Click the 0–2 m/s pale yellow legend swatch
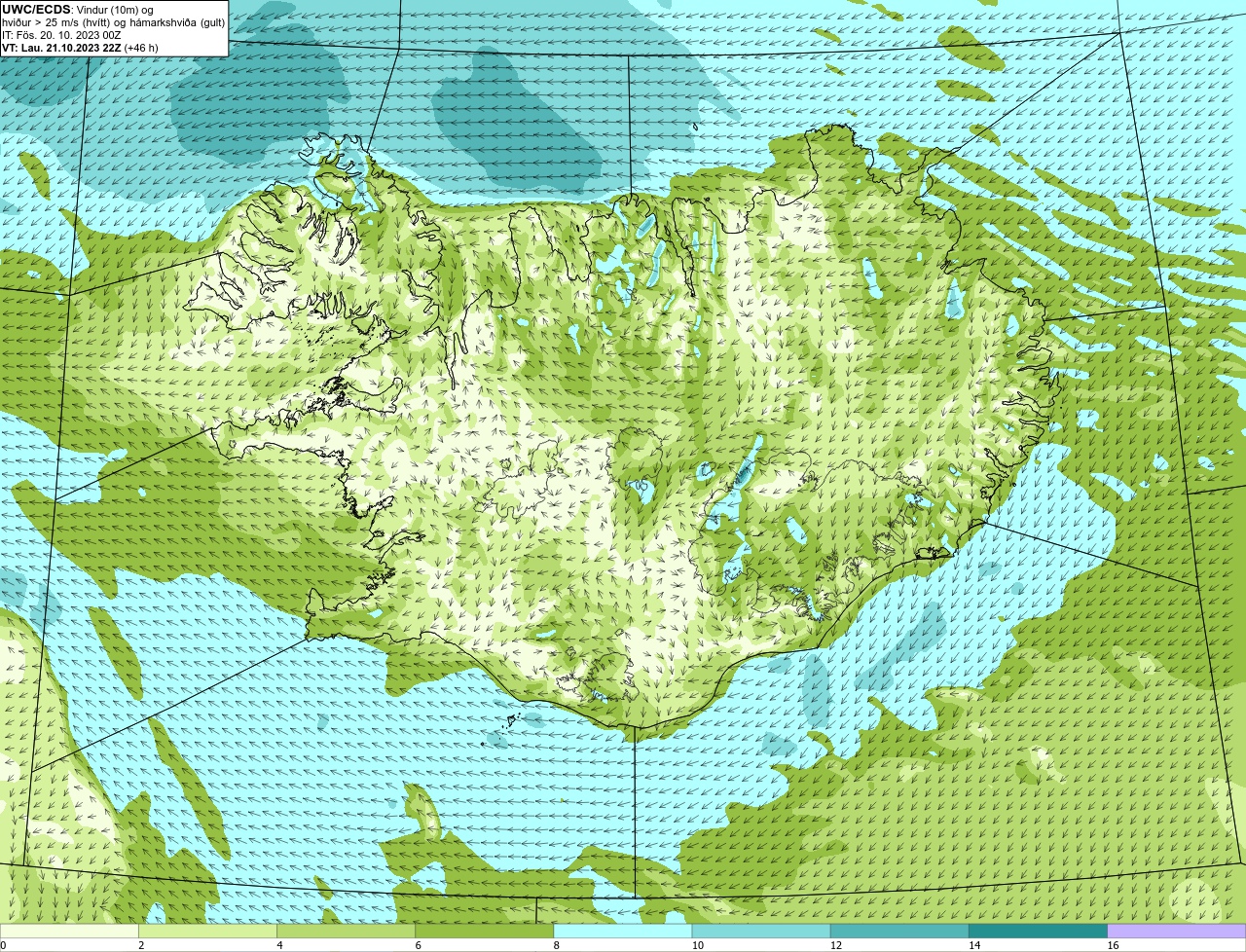Screen dimensions: 1246x952 [69, 931]
